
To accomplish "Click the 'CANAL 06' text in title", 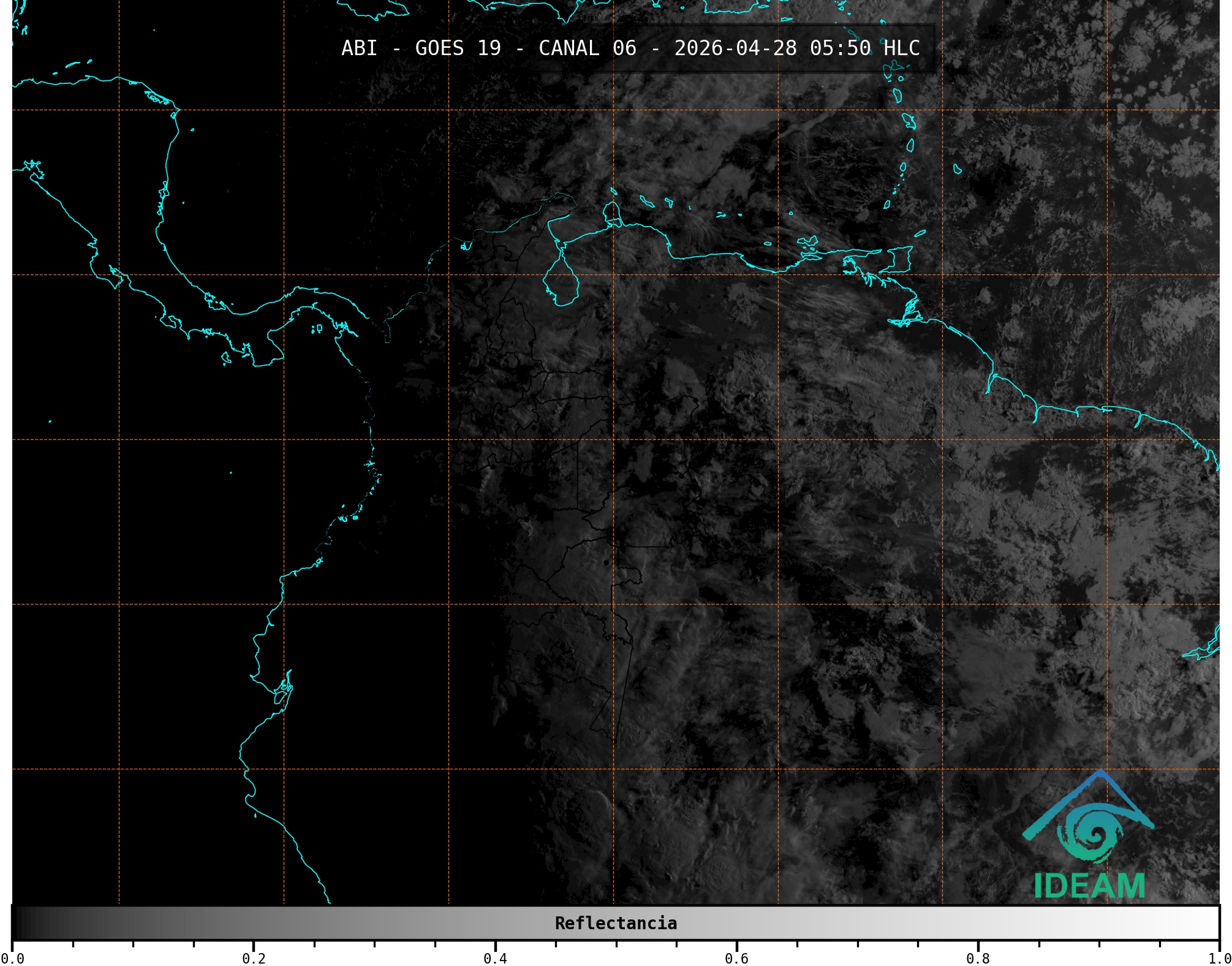I will (x=587, y=48).
